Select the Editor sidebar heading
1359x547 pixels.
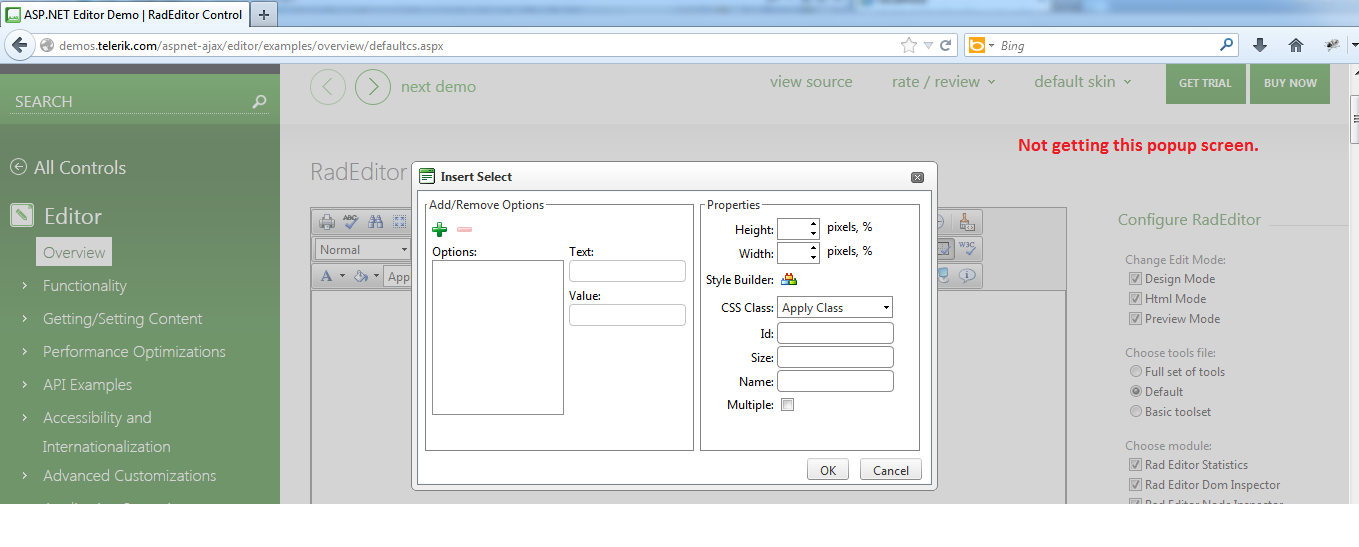(x=73, y=216)
